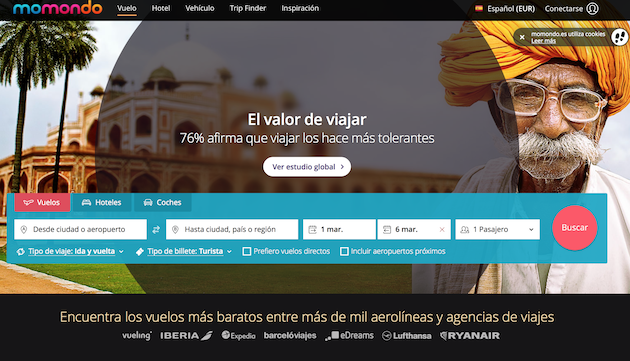
Task: Select Hotel in top navigation
Action: coord(161,8)
